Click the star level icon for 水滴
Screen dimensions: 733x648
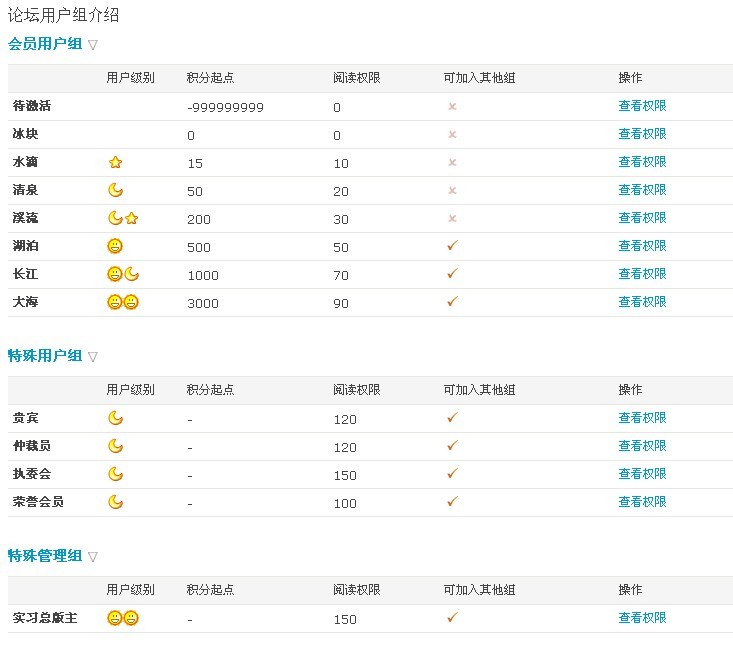click(x=115, y=162)
